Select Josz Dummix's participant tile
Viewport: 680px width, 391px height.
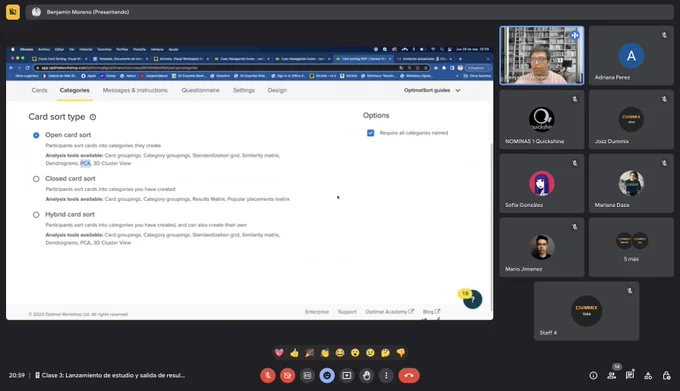coord(631,120)
